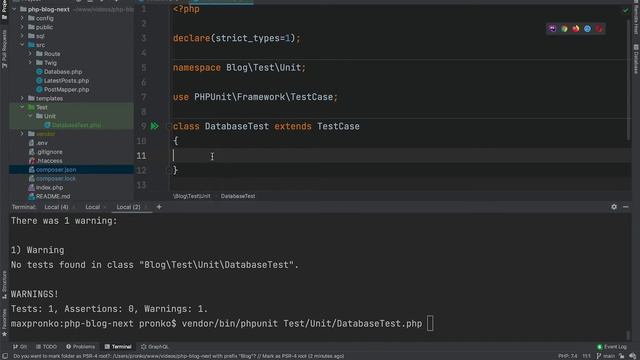Image resolution: width=640 pixels, height=360 pixels.
Task: Click the terminal command prompt line
Action: point(222,324)
